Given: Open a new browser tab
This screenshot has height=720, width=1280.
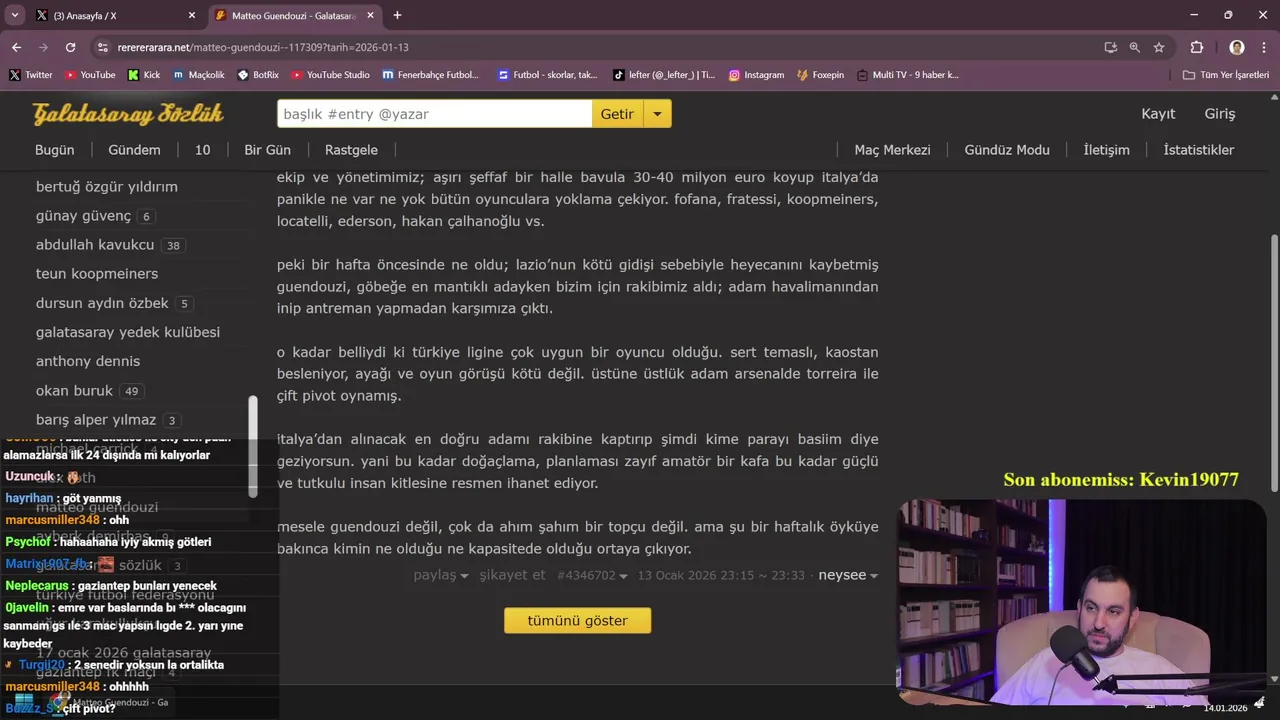Looking at the screenshot, I should (397, 15).
